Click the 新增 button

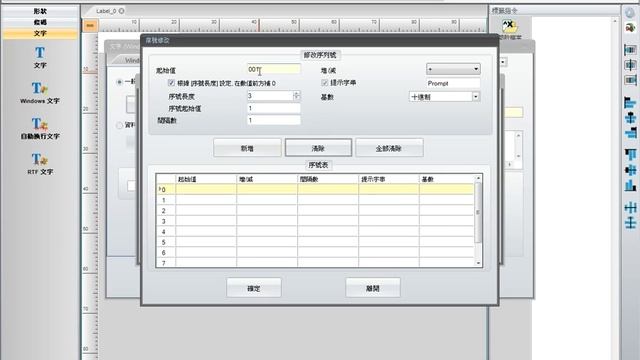click(247, 148)
